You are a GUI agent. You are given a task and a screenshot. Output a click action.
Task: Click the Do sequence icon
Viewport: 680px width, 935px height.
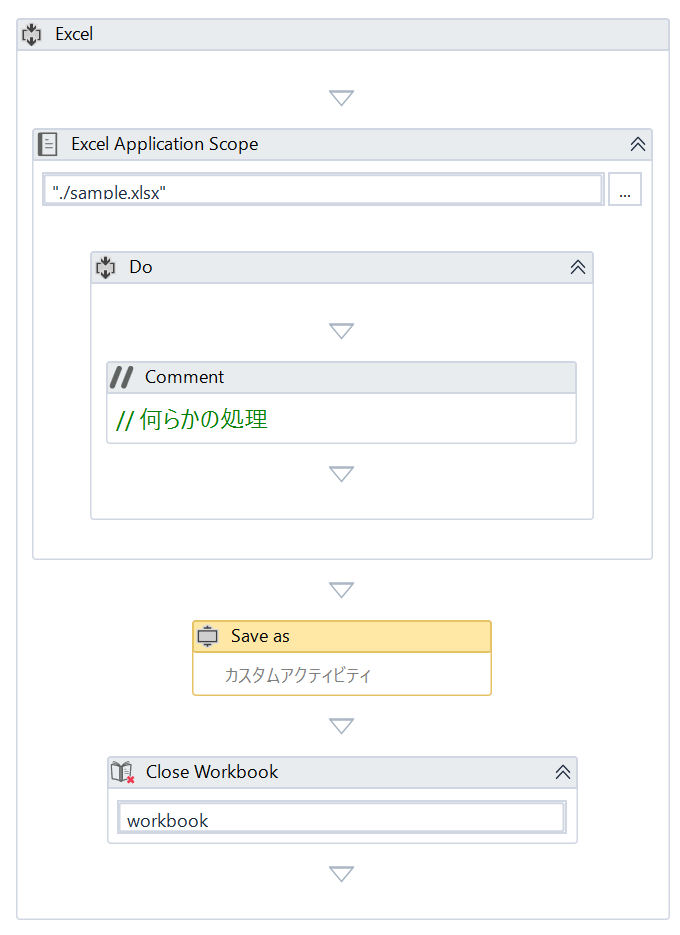106,268
